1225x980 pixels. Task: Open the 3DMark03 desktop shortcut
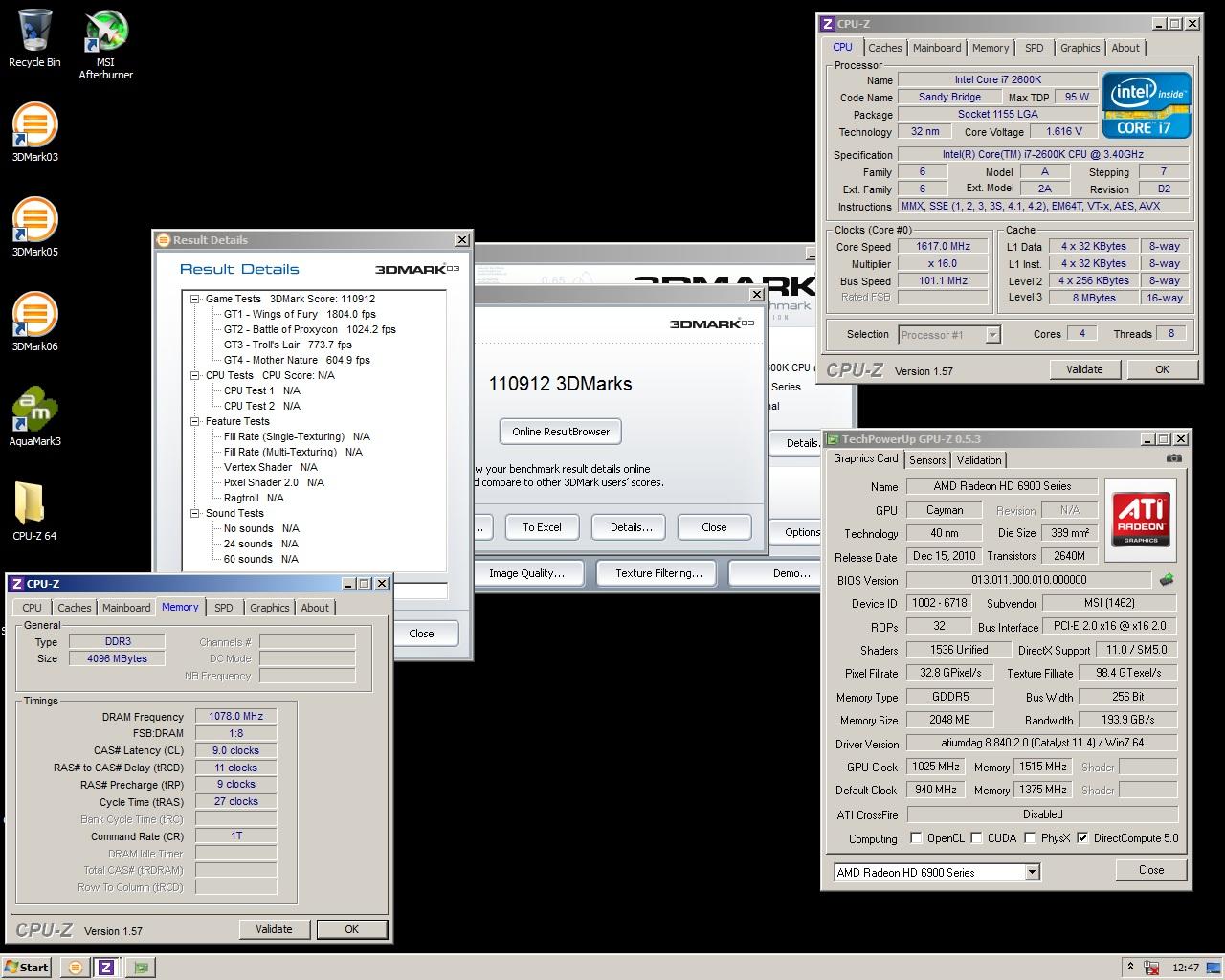tap(34, 132)
